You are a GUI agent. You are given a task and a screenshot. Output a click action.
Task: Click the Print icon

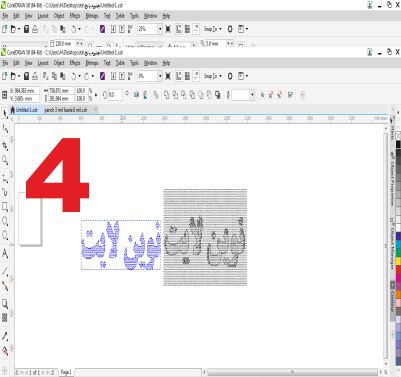(x=35, y=76)
